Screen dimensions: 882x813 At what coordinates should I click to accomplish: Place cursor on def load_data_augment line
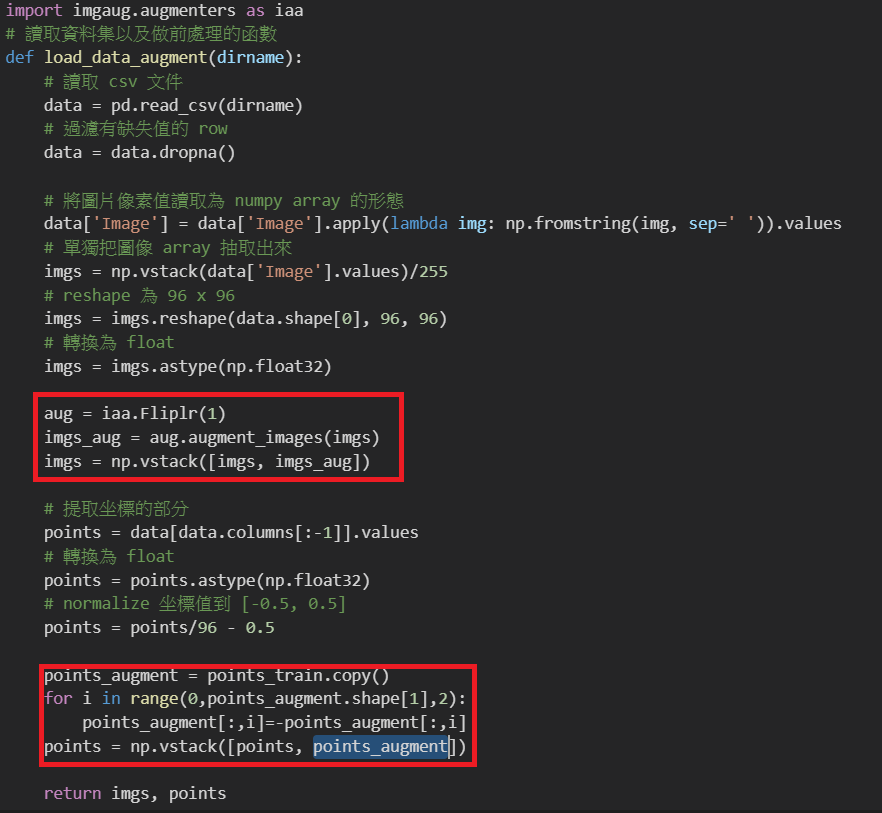pos(154,57)
